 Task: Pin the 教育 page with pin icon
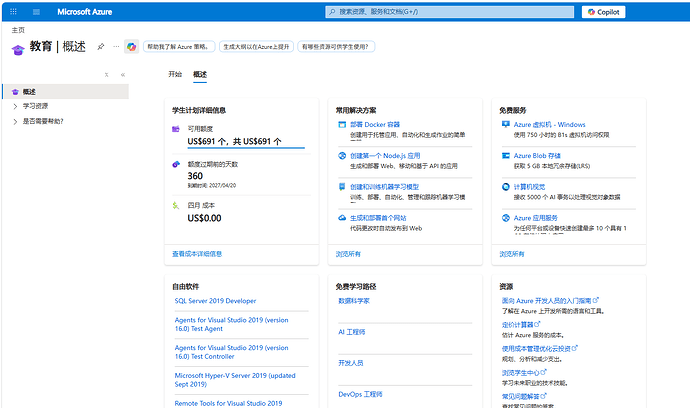101,46
